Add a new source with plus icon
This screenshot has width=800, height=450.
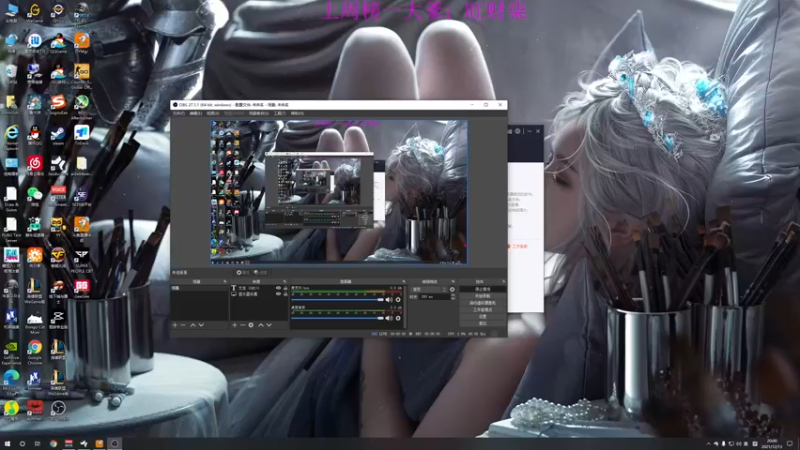pyautogui.click(x=234, y=325)
